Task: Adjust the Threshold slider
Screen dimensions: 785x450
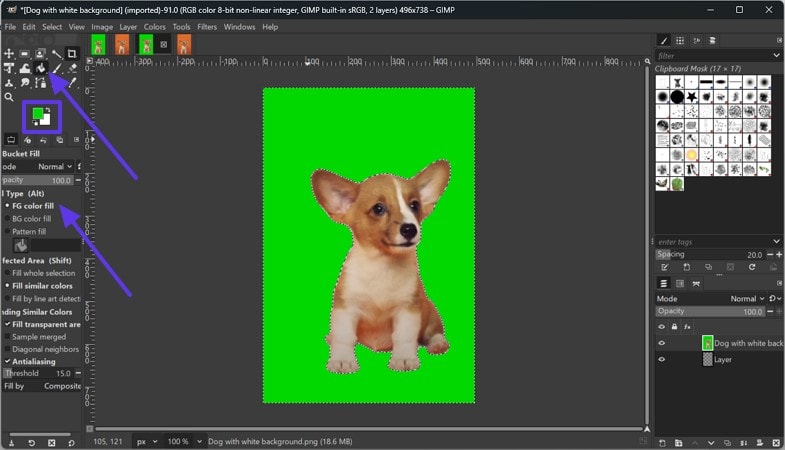Action: coord(38,373)
